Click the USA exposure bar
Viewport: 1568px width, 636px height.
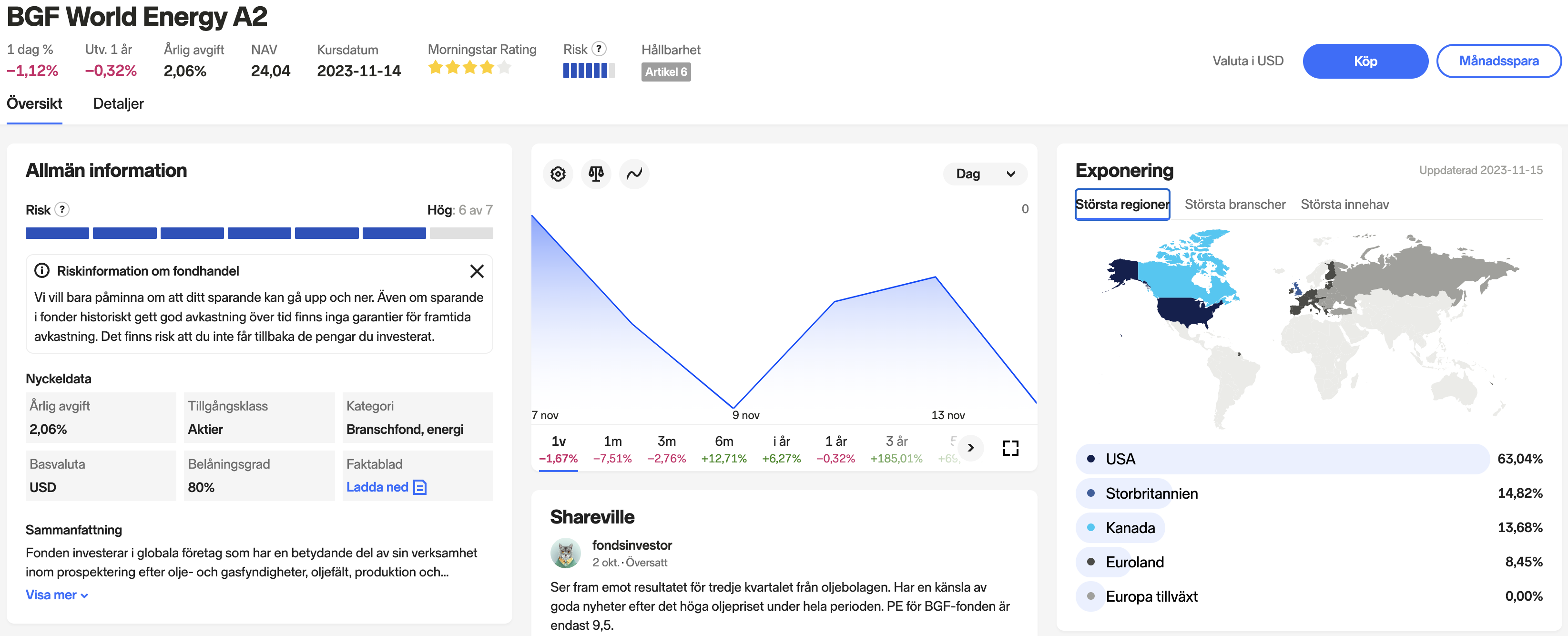[1282, 459]
